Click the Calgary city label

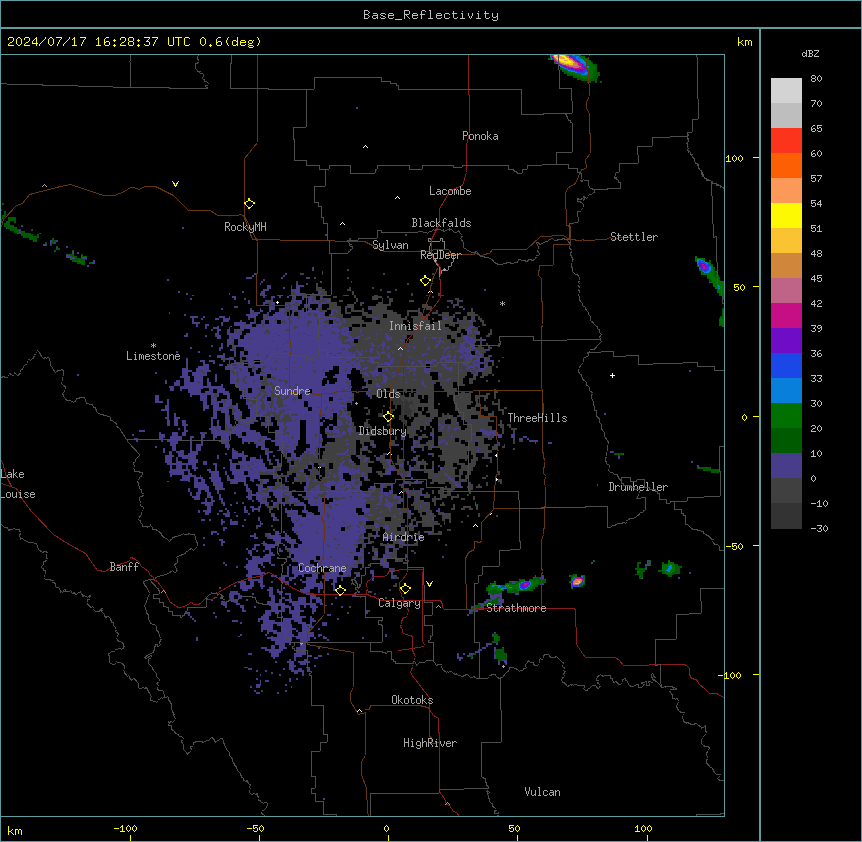(399, 603)
